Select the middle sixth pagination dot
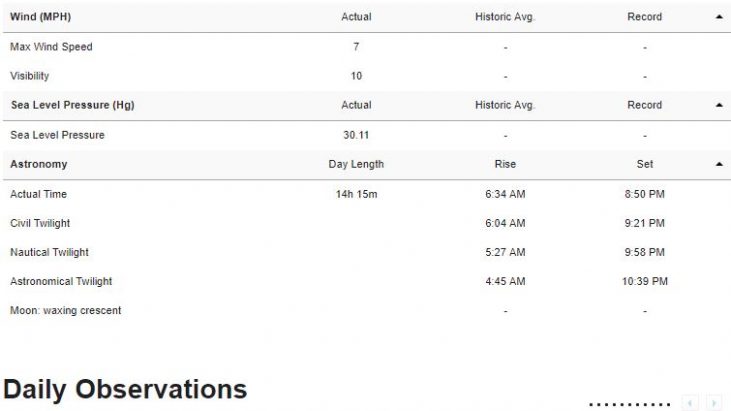Screen dimensions: 731x411 click(x=630, y=404)
